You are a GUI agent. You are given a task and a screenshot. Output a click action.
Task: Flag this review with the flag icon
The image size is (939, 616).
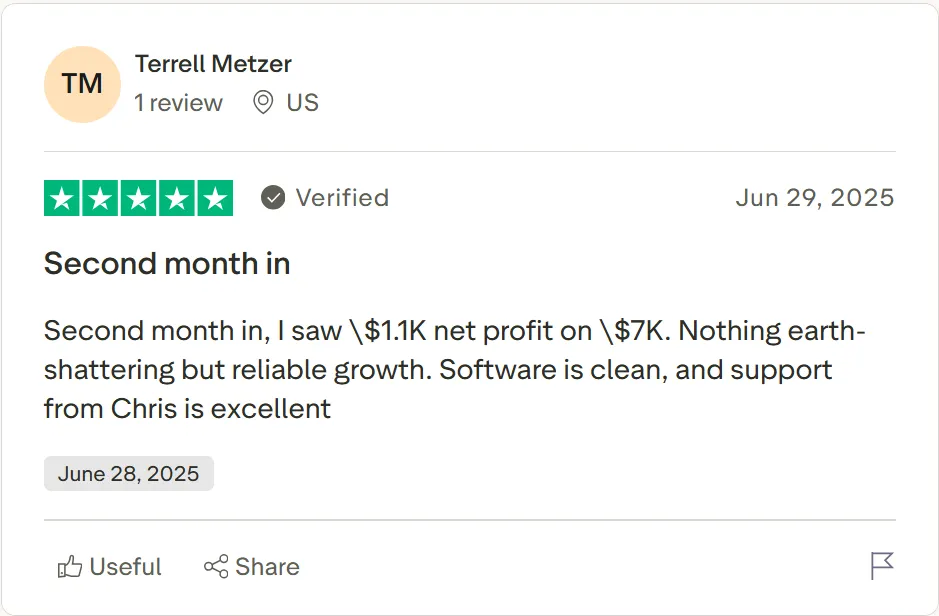[x=882, y=566]
